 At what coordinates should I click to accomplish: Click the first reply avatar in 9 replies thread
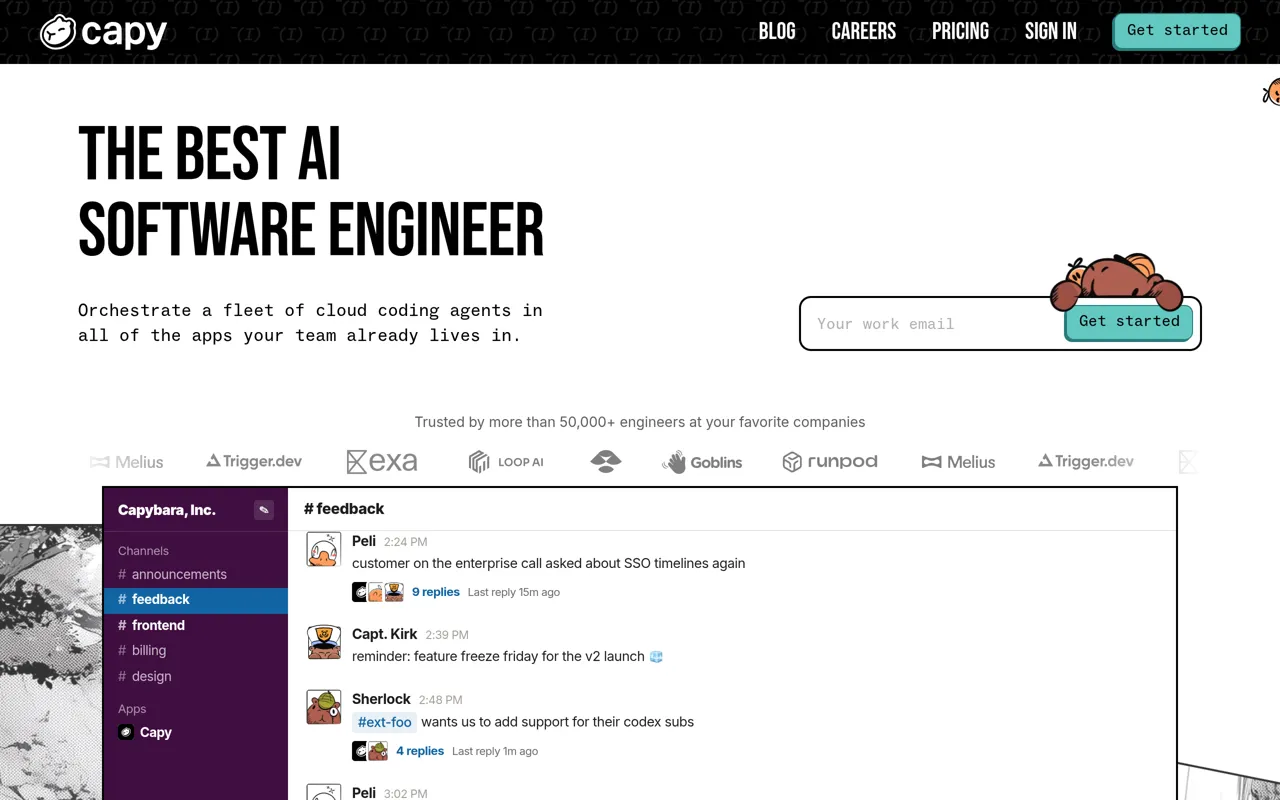point(360,592)
